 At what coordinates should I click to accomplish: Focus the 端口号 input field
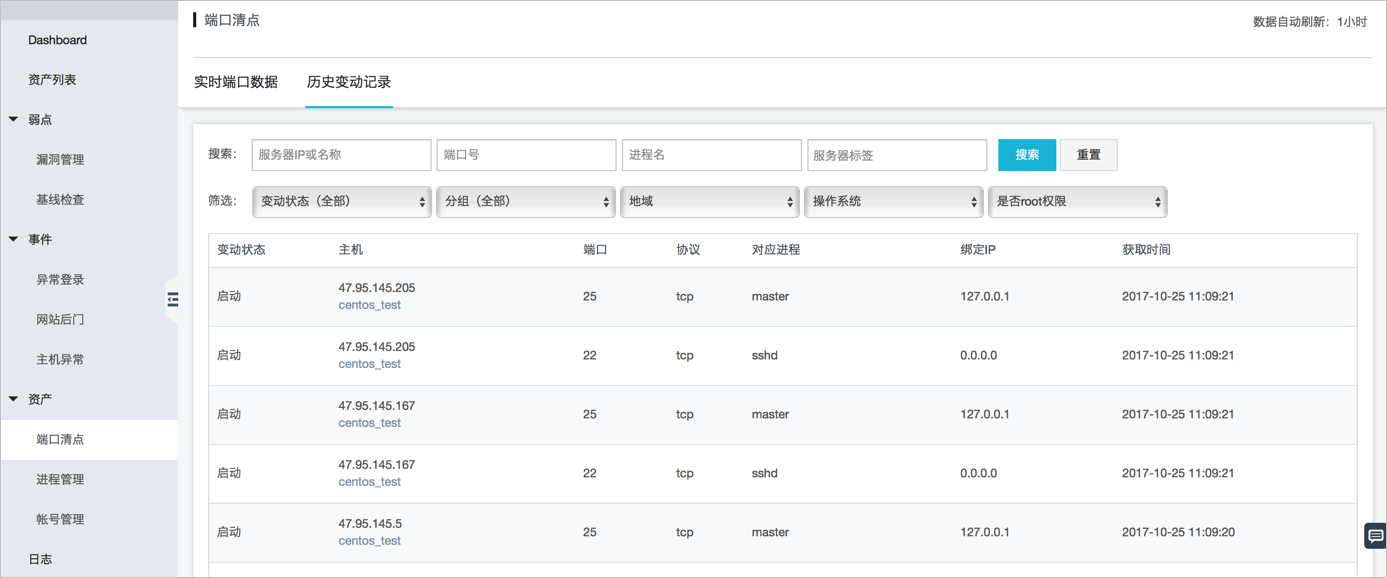pyautogui.click(x=526, y=155)
